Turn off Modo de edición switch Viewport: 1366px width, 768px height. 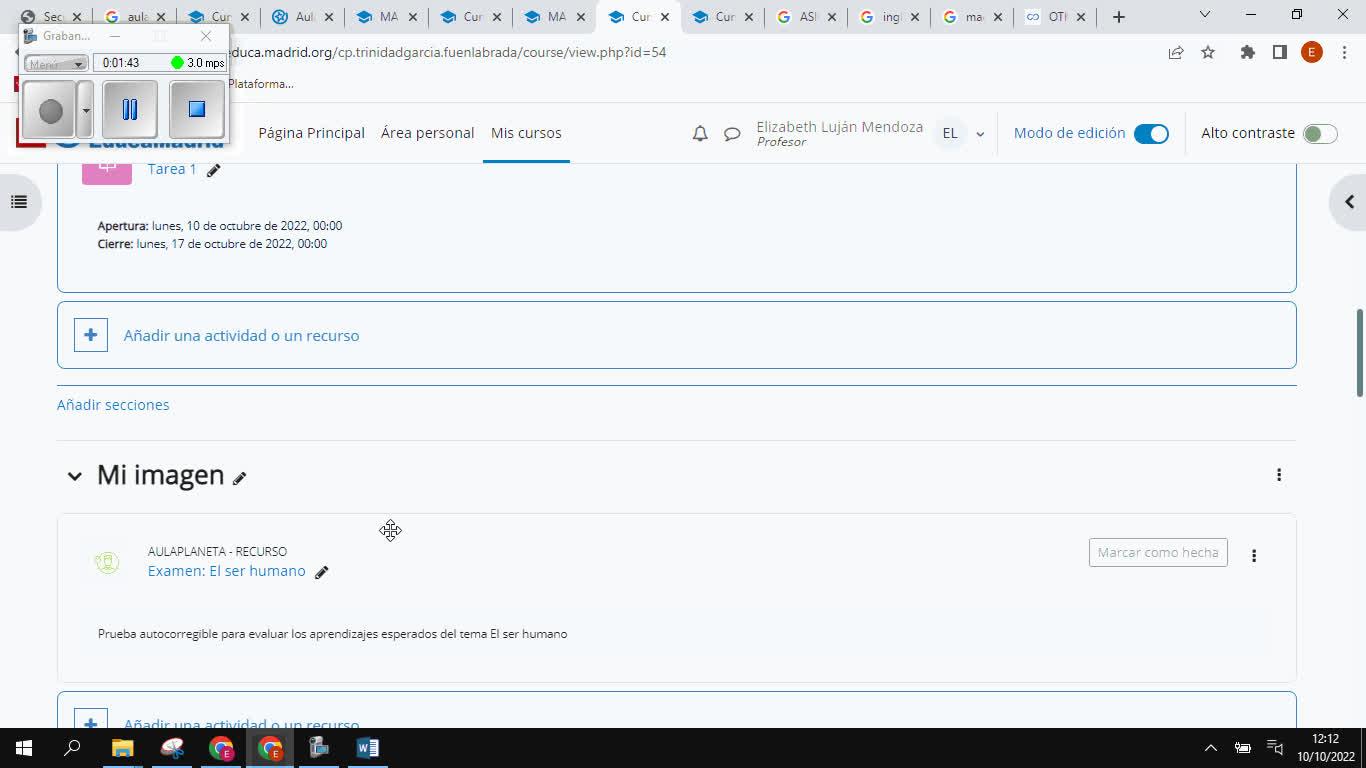(1151, 134)
